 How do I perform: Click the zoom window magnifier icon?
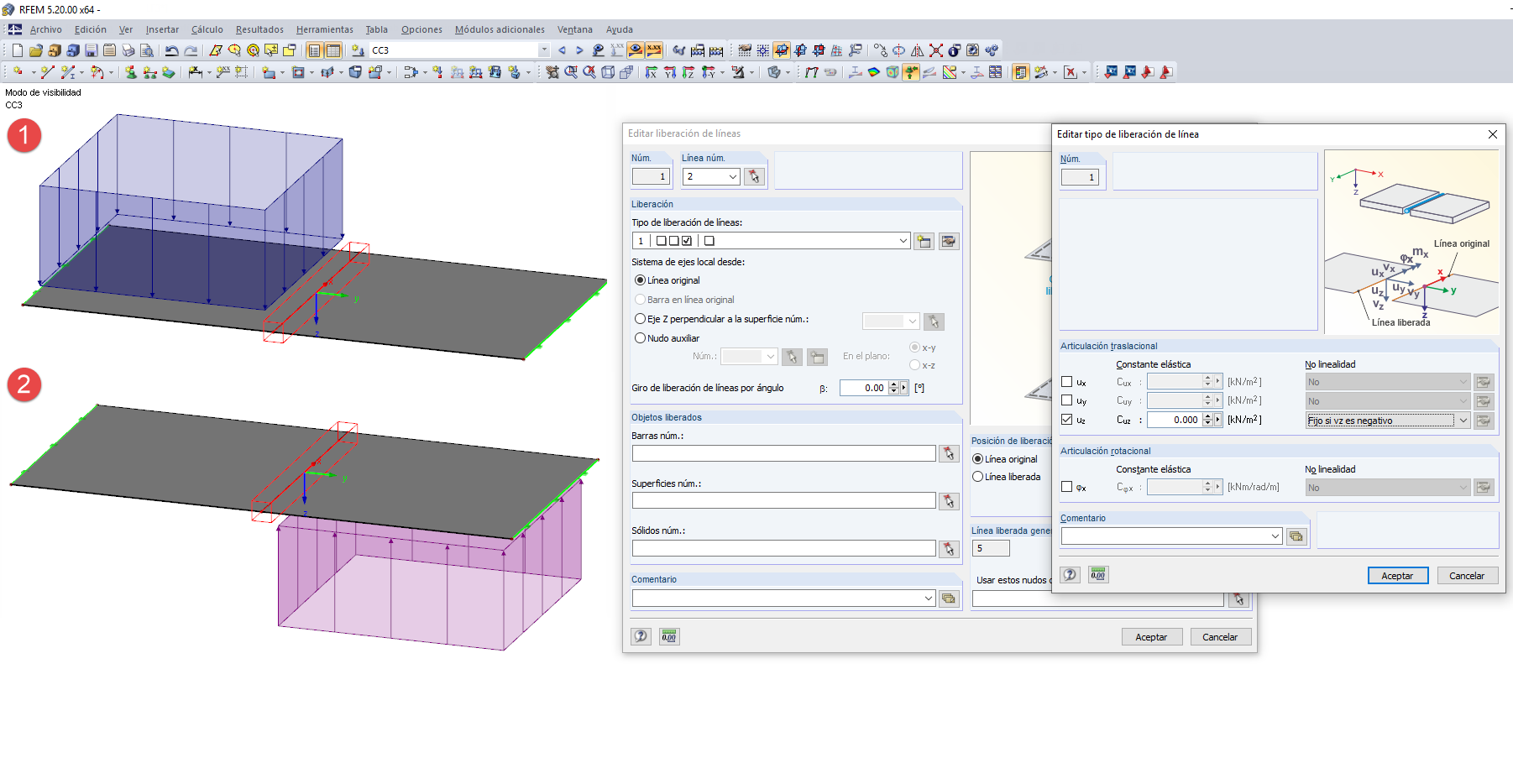point(571,72)
